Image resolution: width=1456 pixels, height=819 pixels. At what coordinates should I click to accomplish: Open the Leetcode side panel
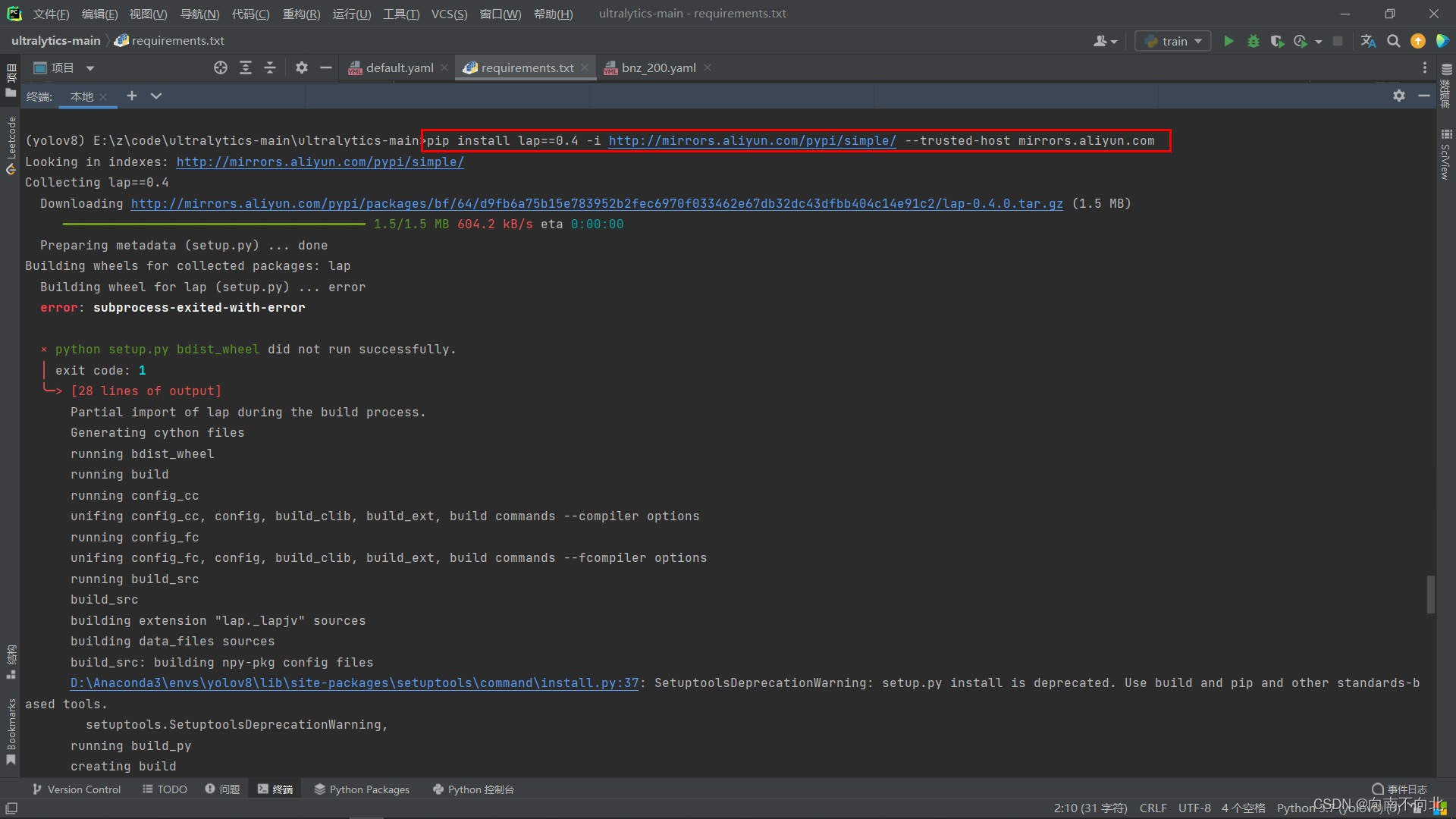tap(11, 146)
